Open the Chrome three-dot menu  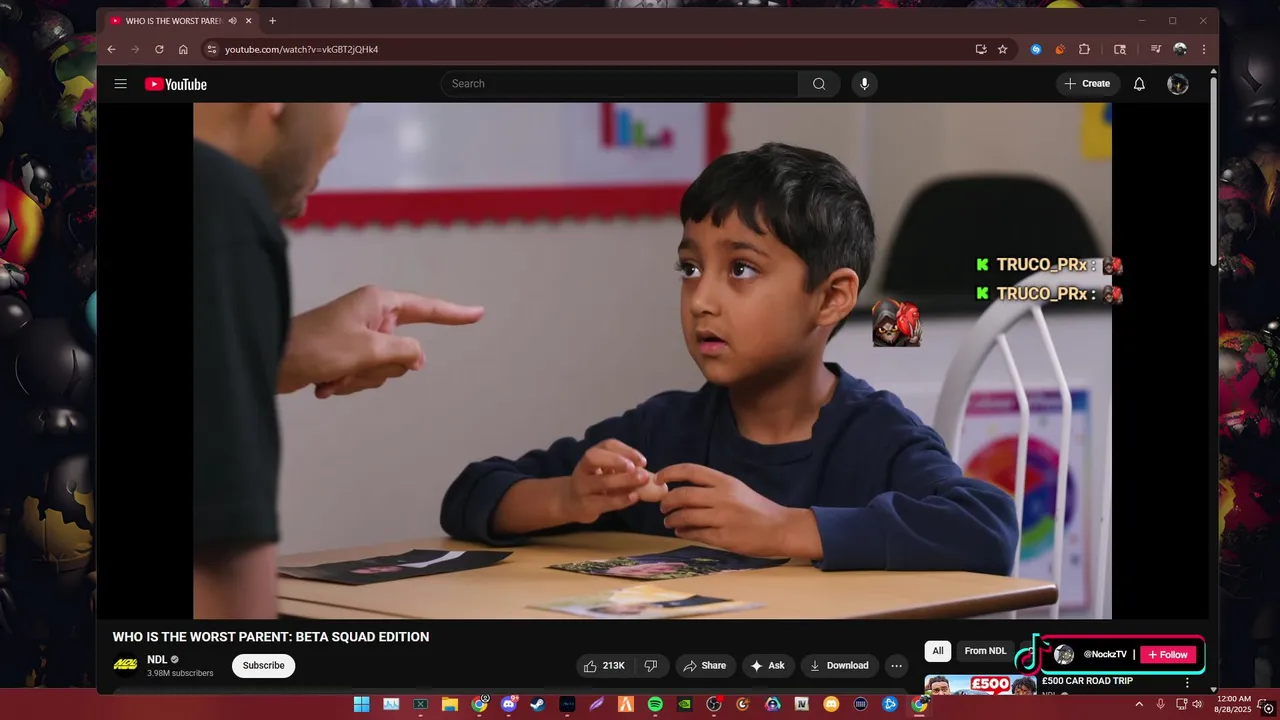(x=1203, y=49)
